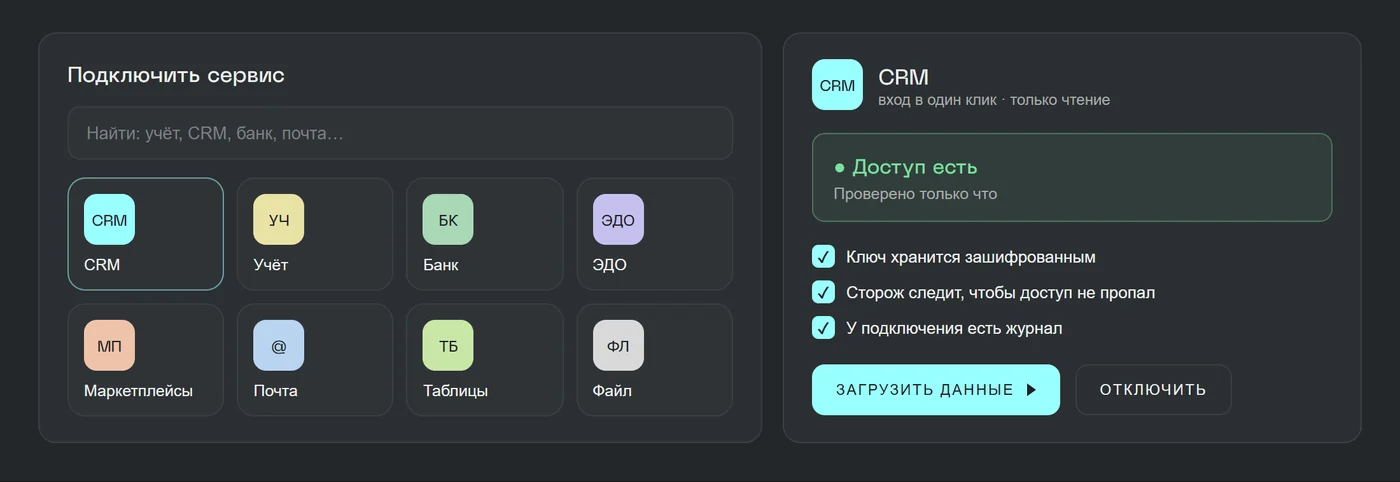Click the "Почта" tile label

click(276, 391)
